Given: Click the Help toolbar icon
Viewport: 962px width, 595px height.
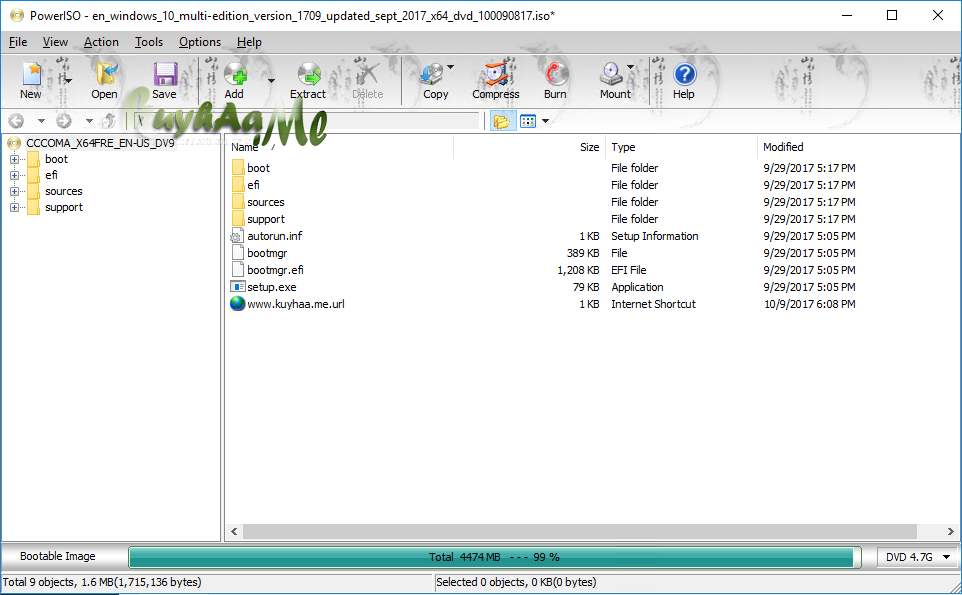Looking at the screenshot, I should pyautogui.click(x=685, y=74).
